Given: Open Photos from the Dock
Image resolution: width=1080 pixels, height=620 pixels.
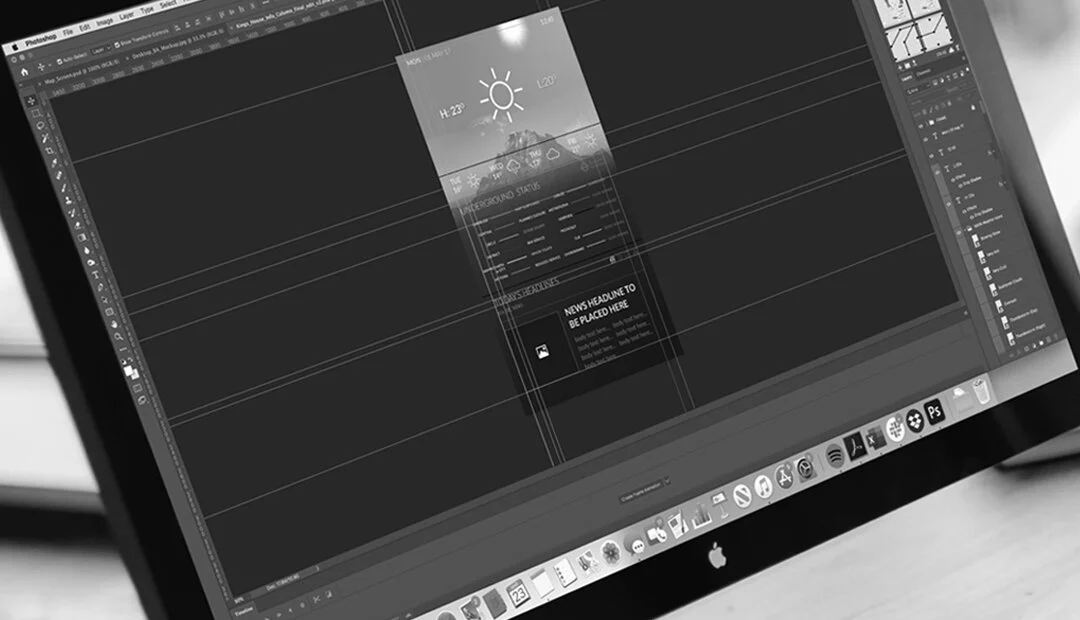Looking at the screenshot, I should coord(611,552).
